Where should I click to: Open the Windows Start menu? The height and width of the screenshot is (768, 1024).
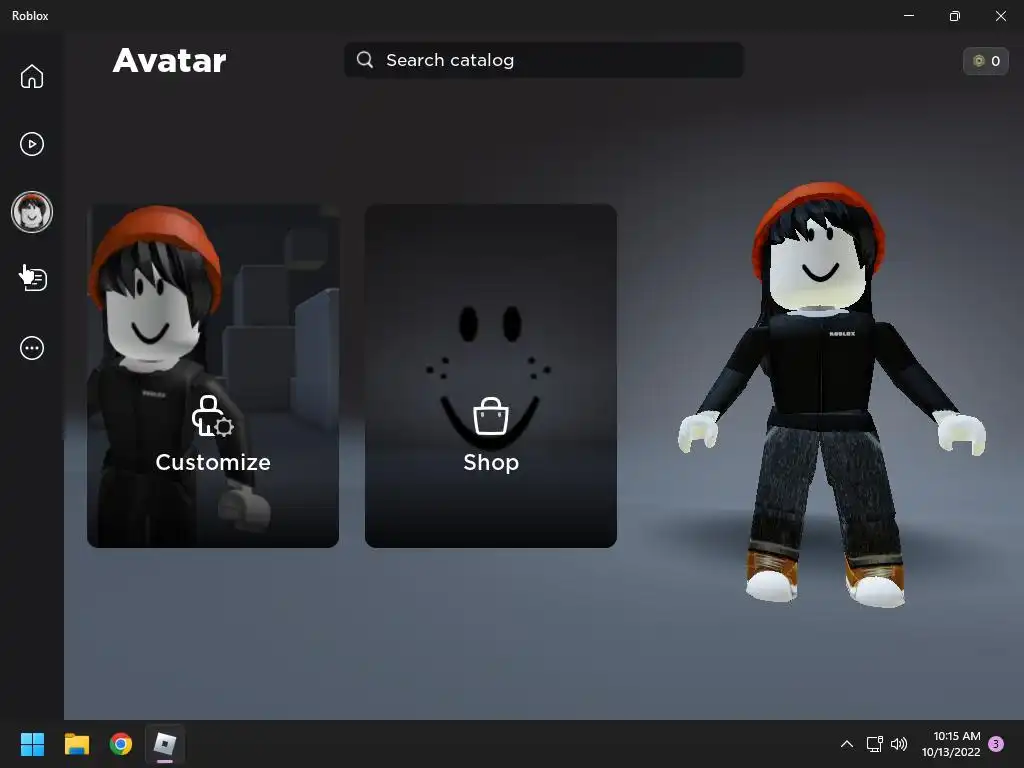click(x=32, y=744)
